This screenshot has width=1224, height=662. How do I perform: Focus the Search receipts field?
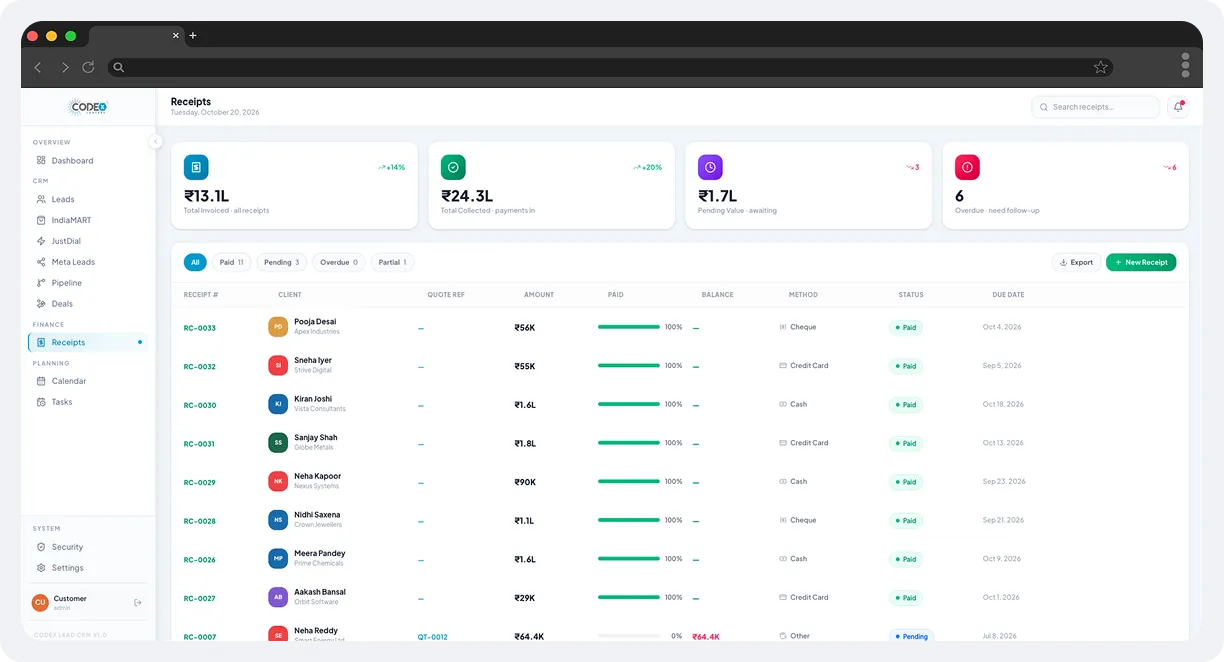click(x=1095, y=107)
